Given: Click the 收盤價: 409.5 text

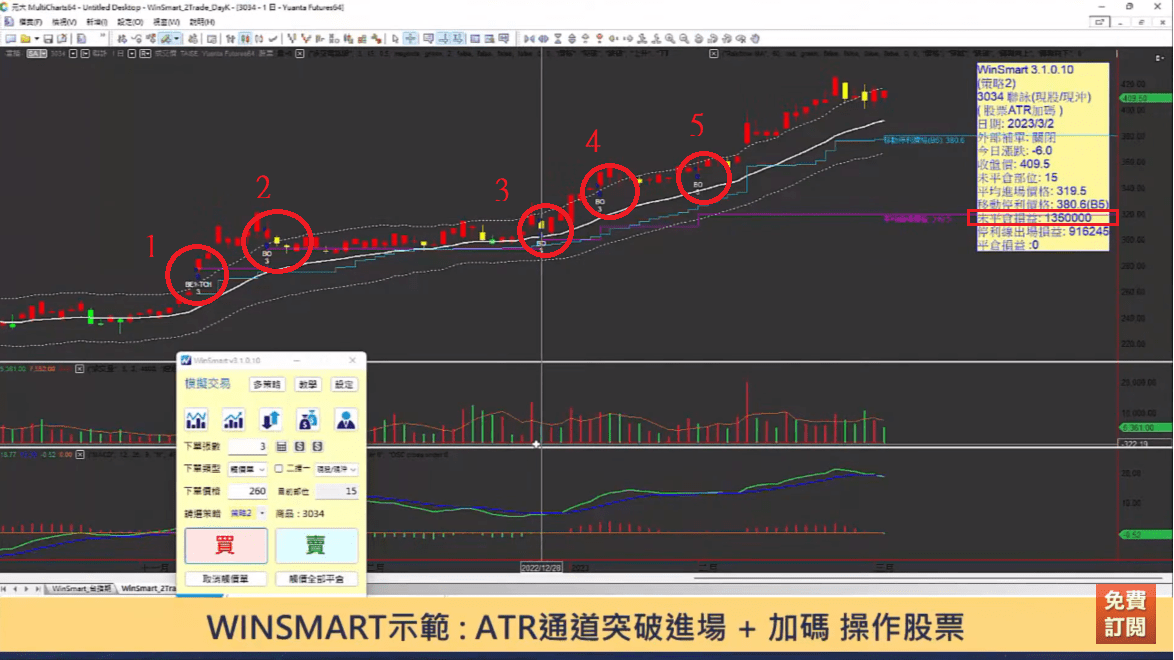Looking at the screenshot, I should (x=1014, y=164).
